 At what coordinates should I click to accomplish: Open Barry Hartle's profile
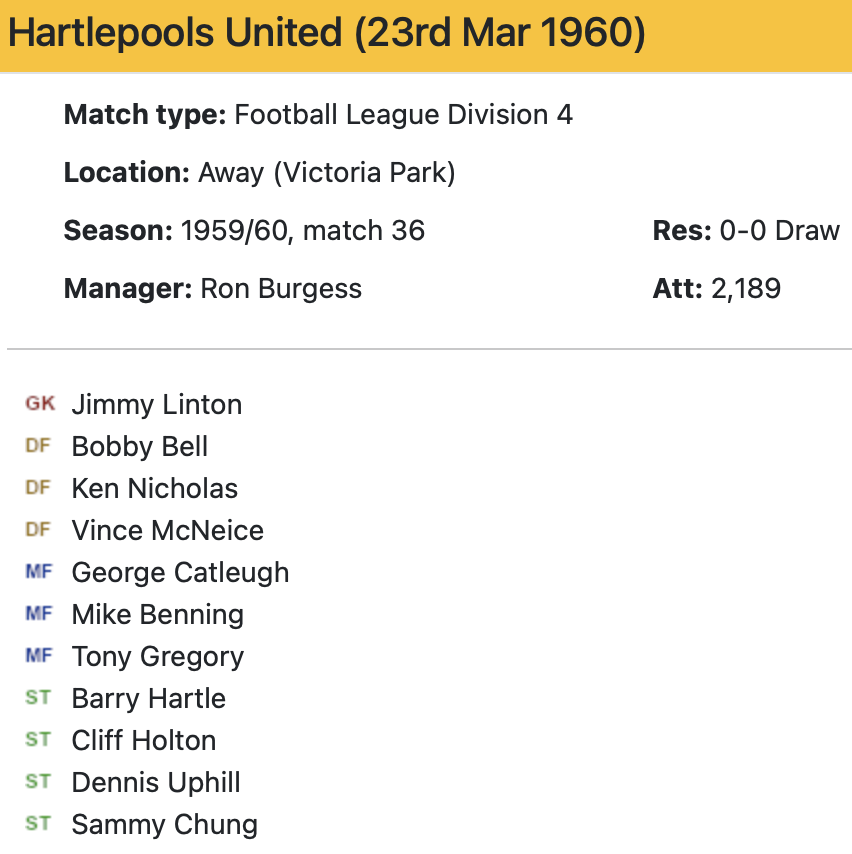tap(148, 699)
